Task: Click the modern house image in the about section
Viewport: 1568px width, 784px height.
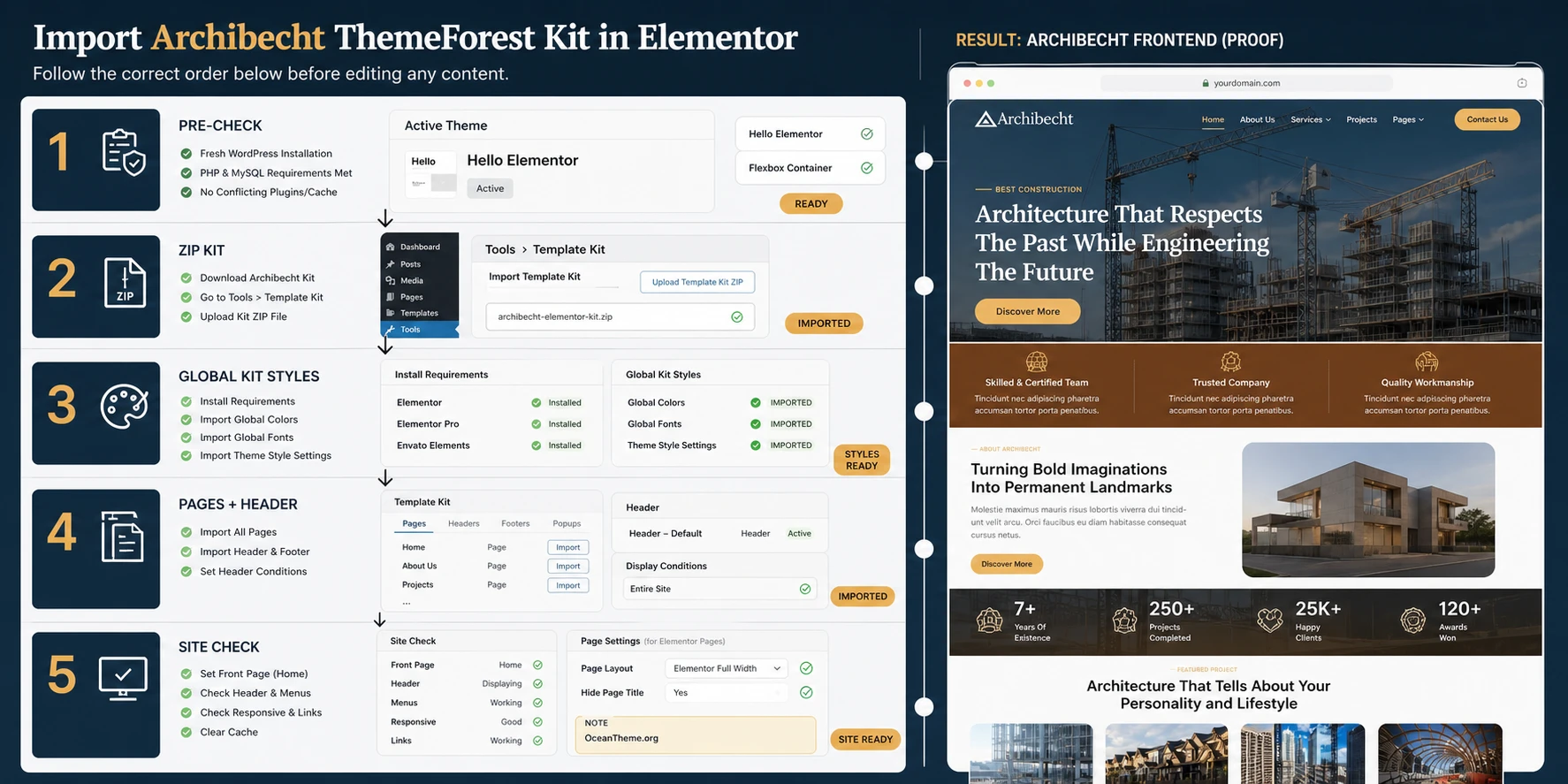Action: [x=1368, y=510]
